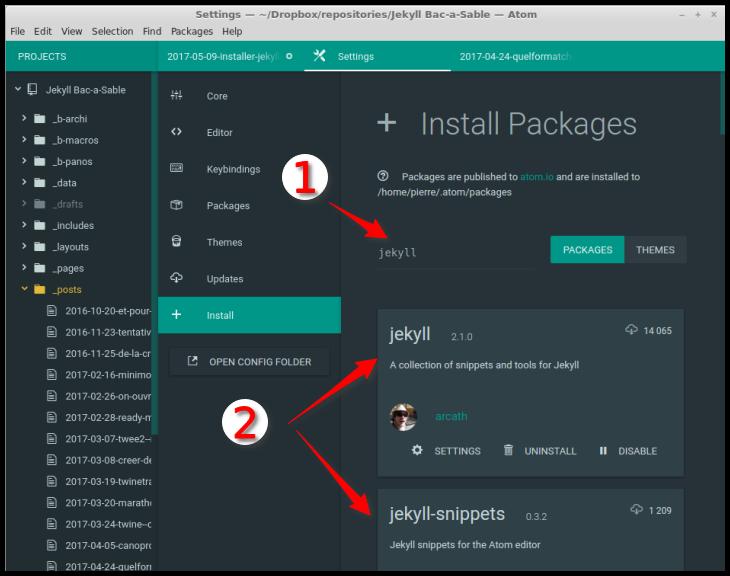The height and width of the screenshot is (576, 730).
Task: Click the Jekyll Bac-a-Sable repo book icon
Action: click(33, 89)
